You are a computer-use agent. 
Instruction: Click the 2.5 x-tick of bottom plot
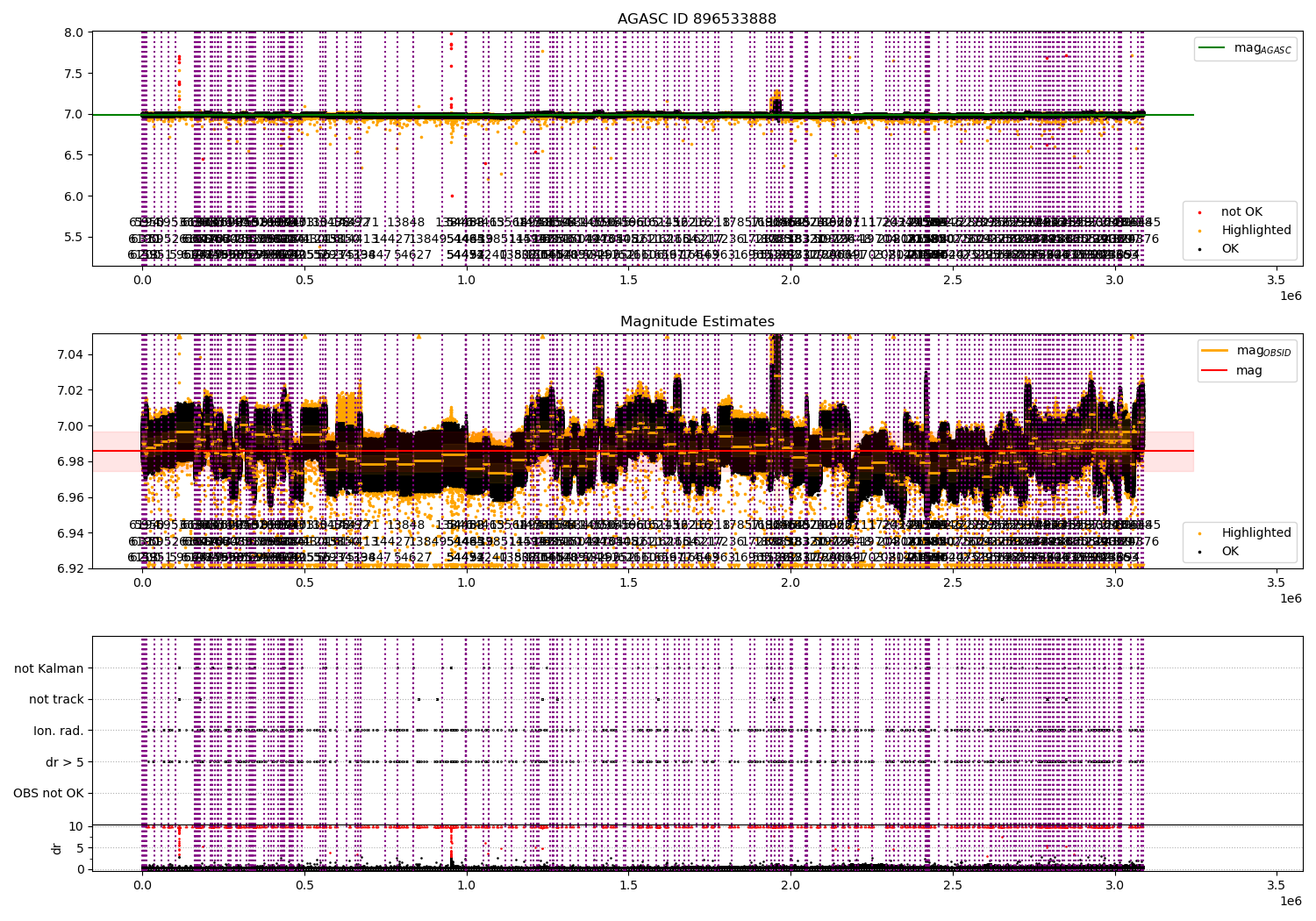click(953, 886)
